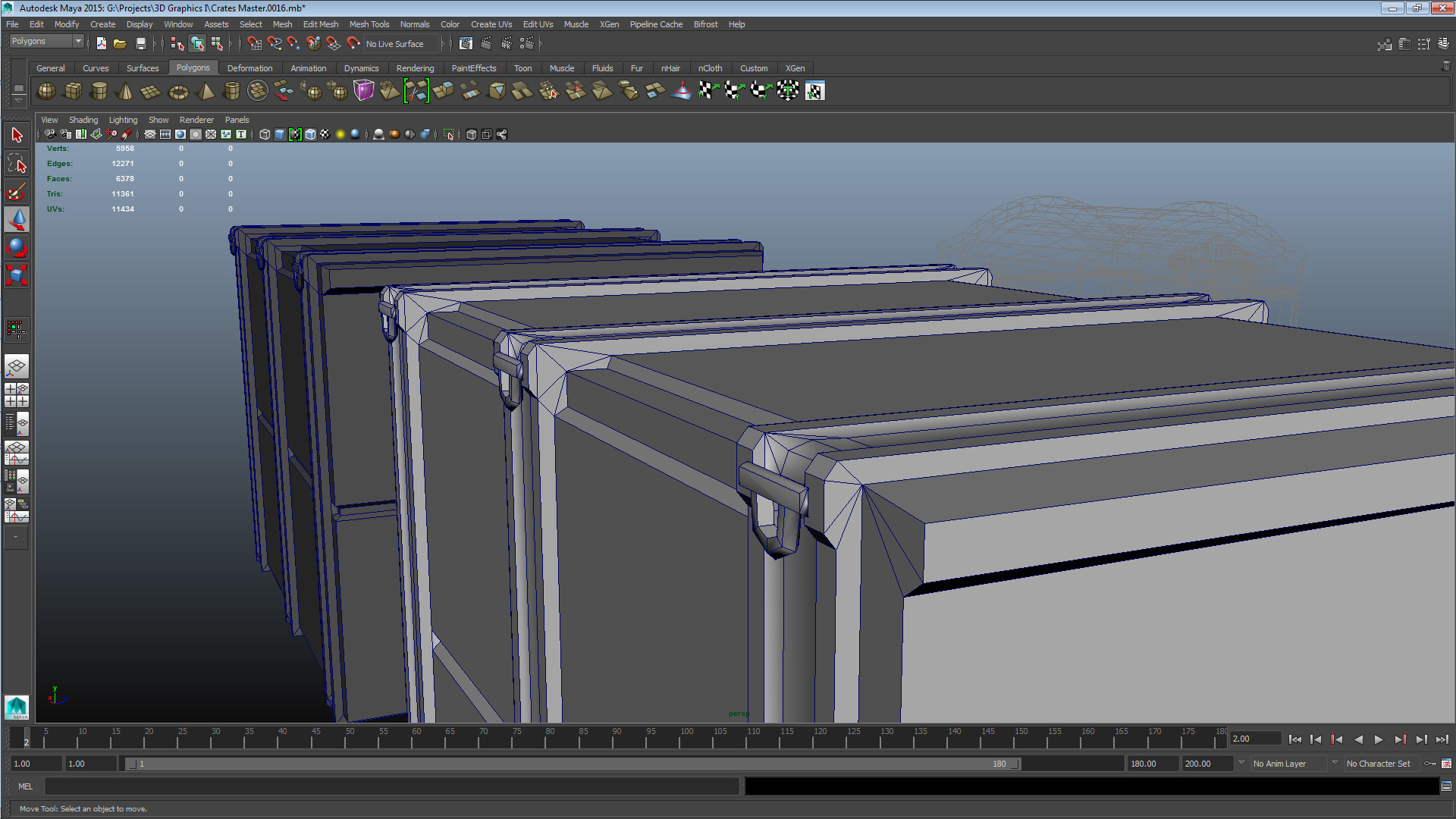The image size is (1456, 819).
Task: Toggle snap to grids magnet
Action: point(254,44)
